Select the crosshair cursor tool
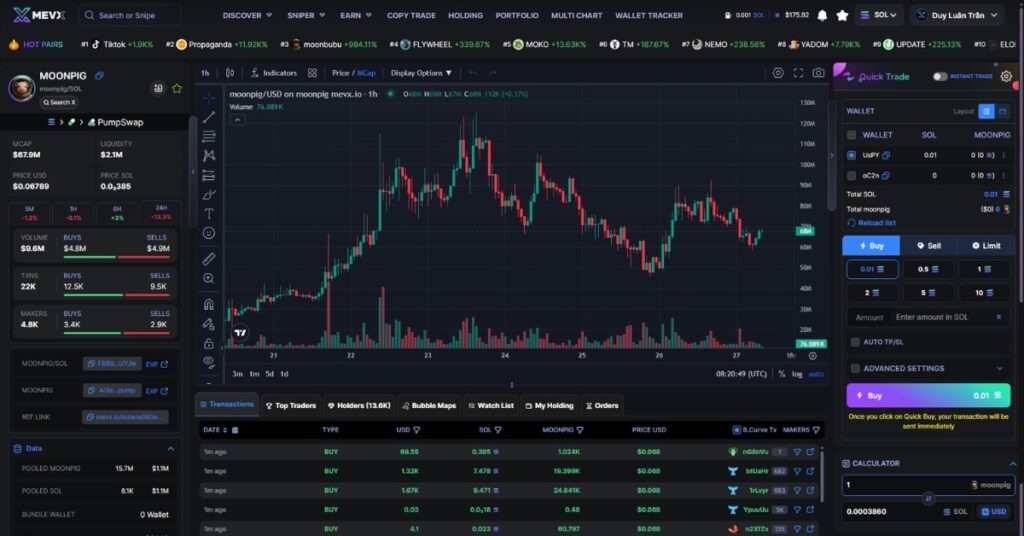Screen dimensions: 1024x536 (x=209, y=98)
